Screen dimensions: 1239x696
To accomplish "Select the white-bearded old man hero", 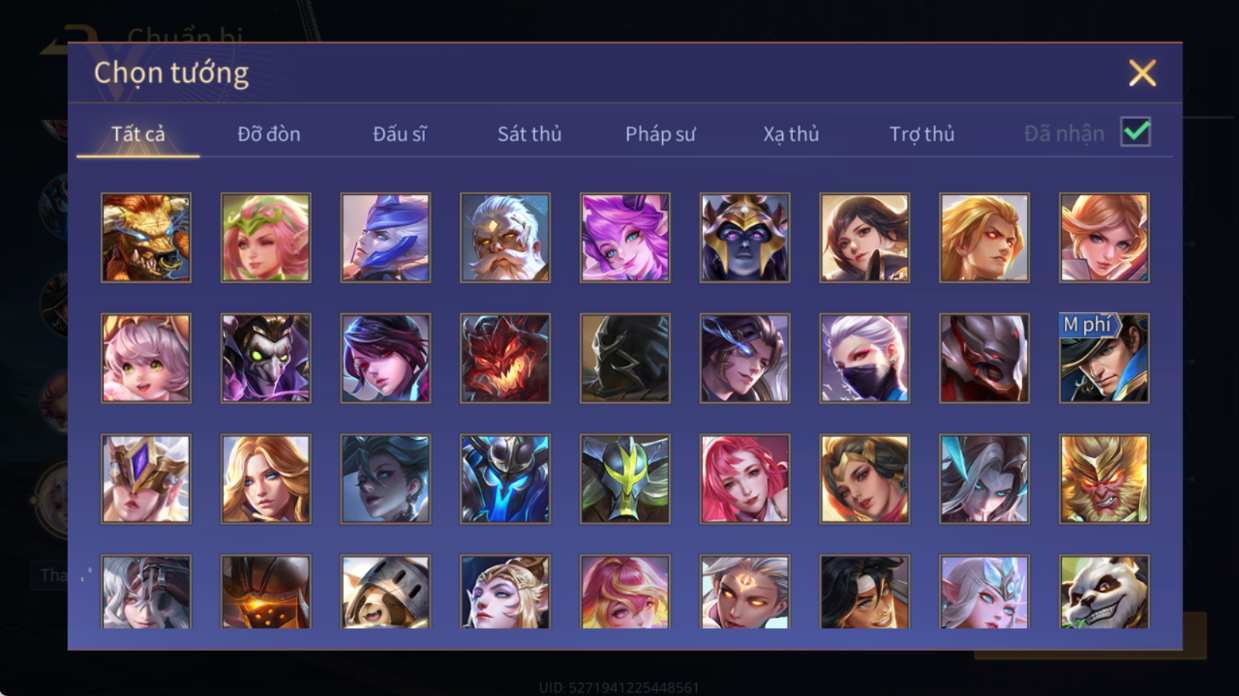I will [505, 238].
